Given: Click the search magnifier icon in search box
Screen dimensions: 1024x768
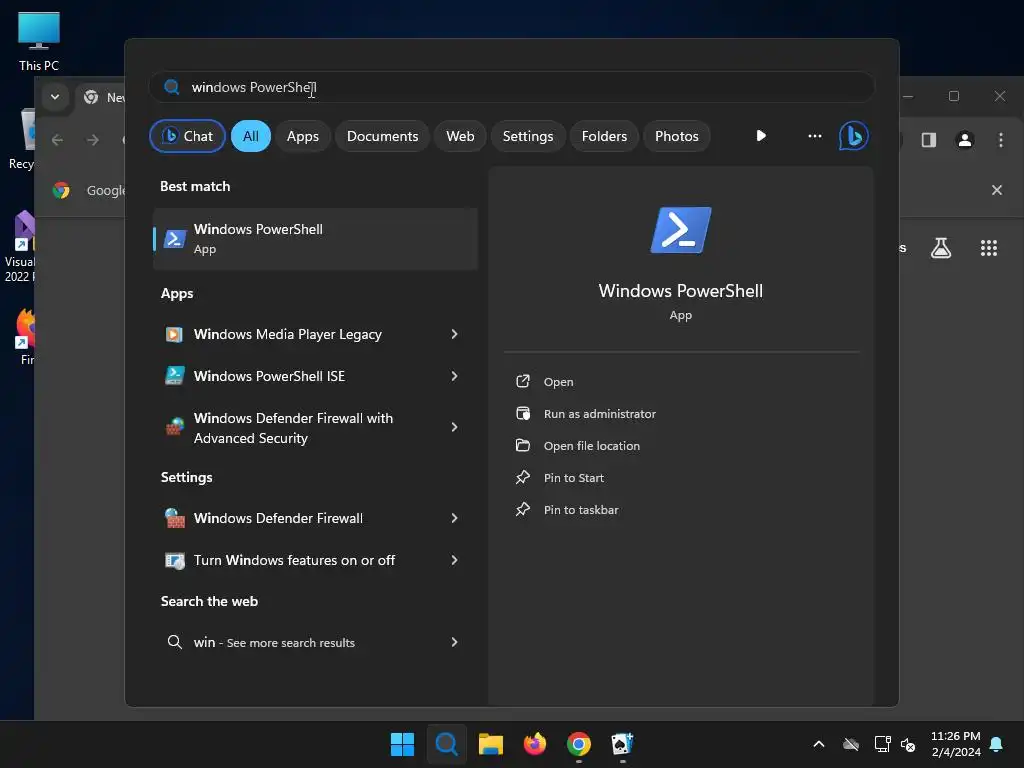Looking at the screenshot, I should pyautogui.click(x=172, y=87).
